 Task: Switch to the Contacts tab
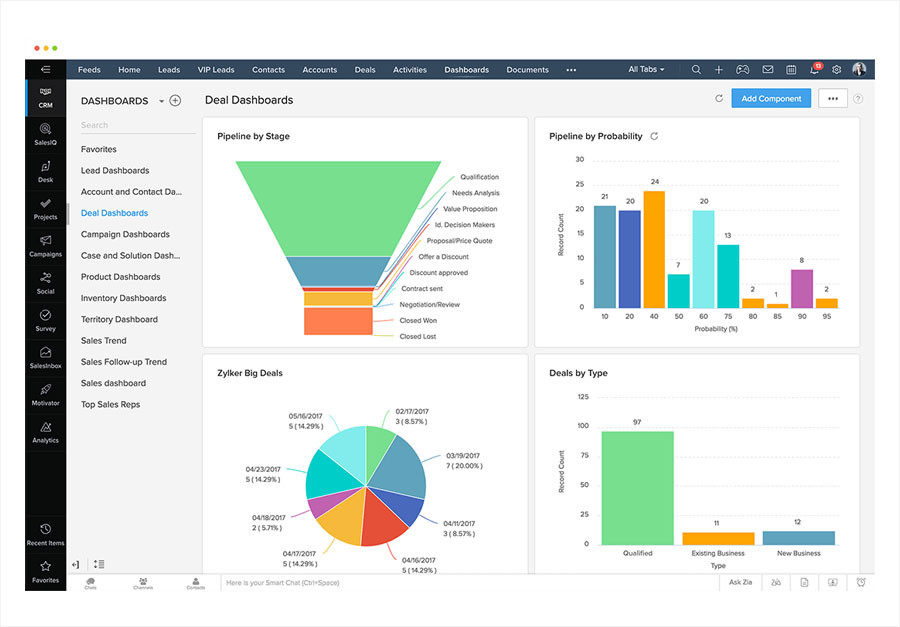[x=268, y=69]
